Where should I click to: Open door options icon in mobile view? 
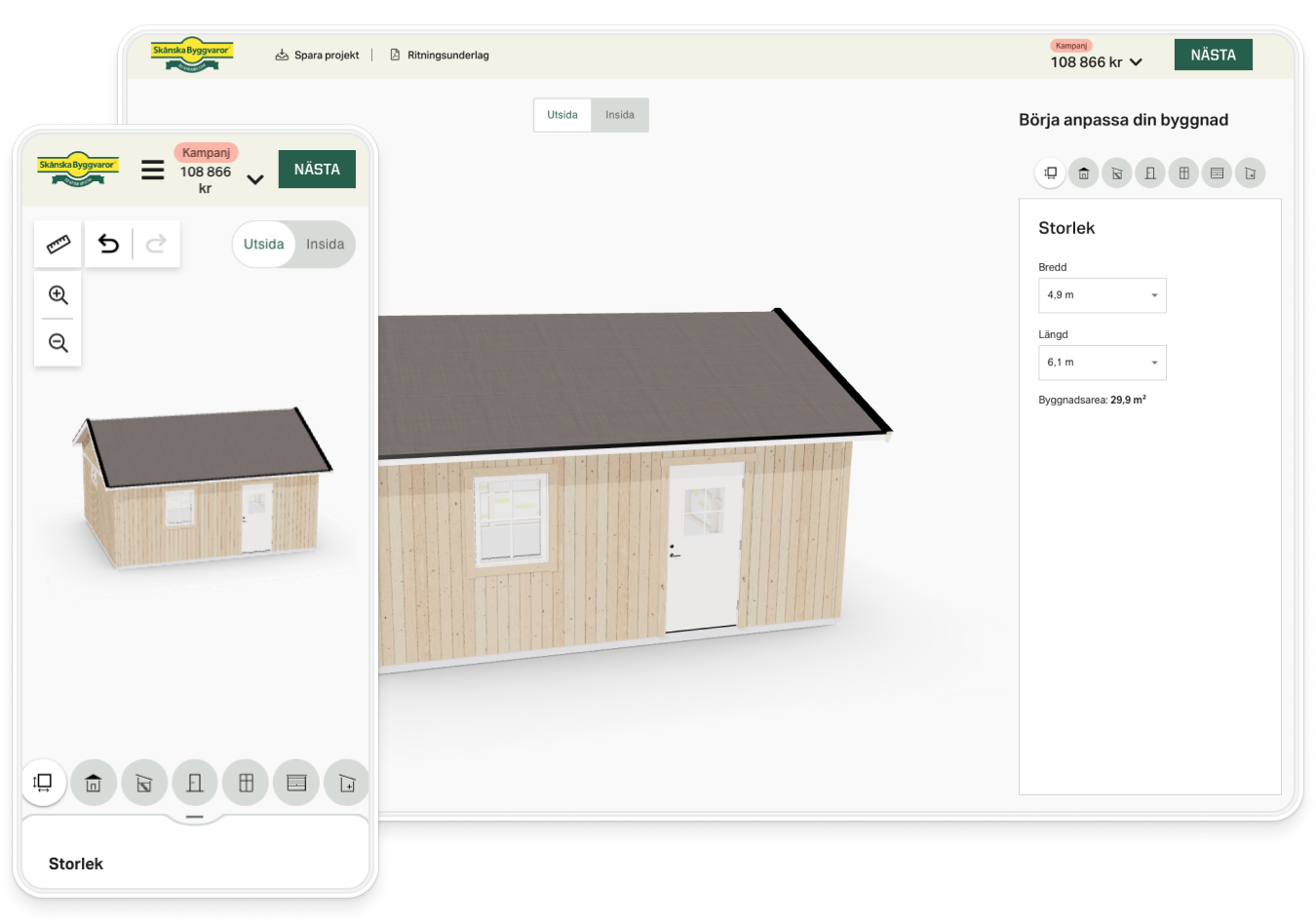195,783
